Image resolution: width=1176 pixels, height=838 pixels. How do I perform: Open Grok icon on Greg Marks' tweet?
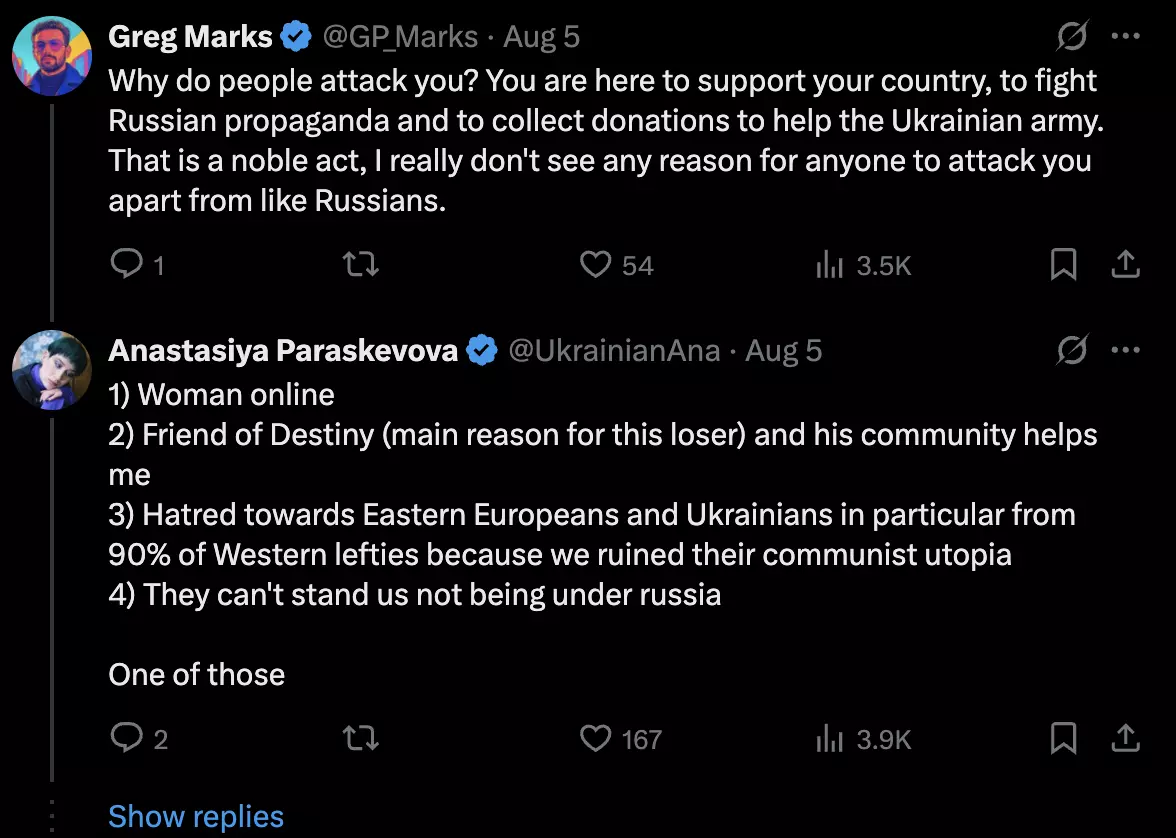click(1072, 36)
